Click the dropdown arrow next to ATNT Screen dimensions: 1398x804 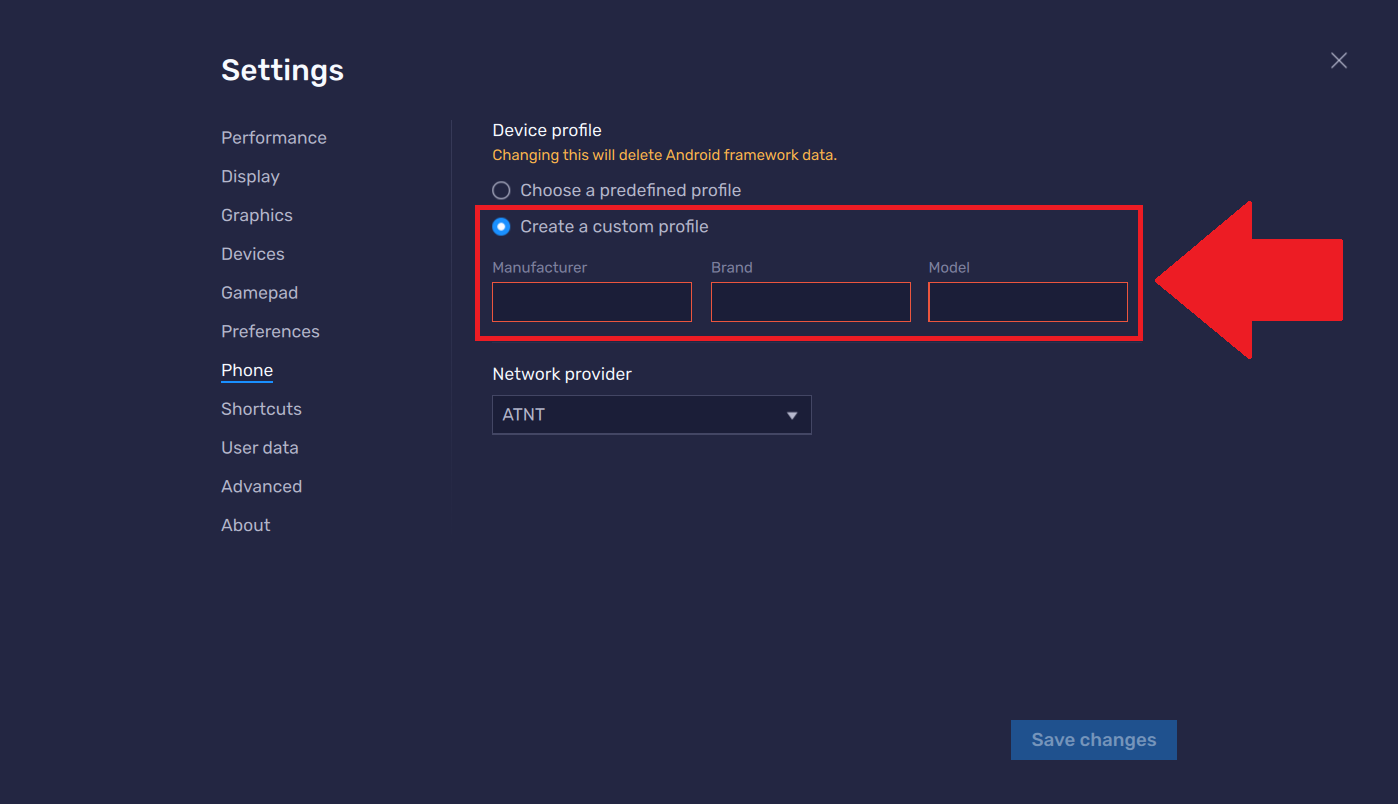792,414
